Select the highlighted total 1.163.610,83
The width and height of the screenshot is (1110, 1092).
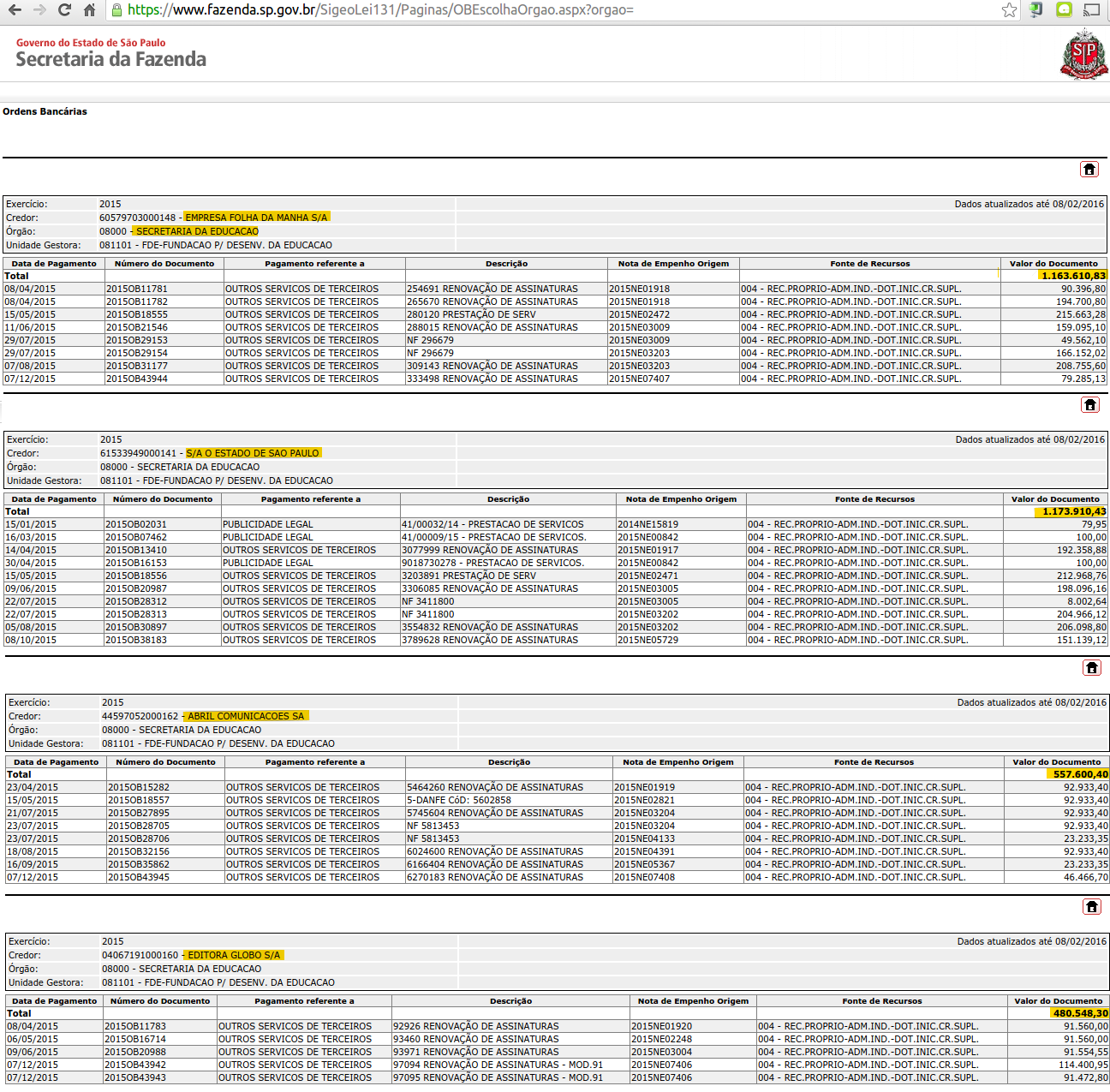point(1072,276)
